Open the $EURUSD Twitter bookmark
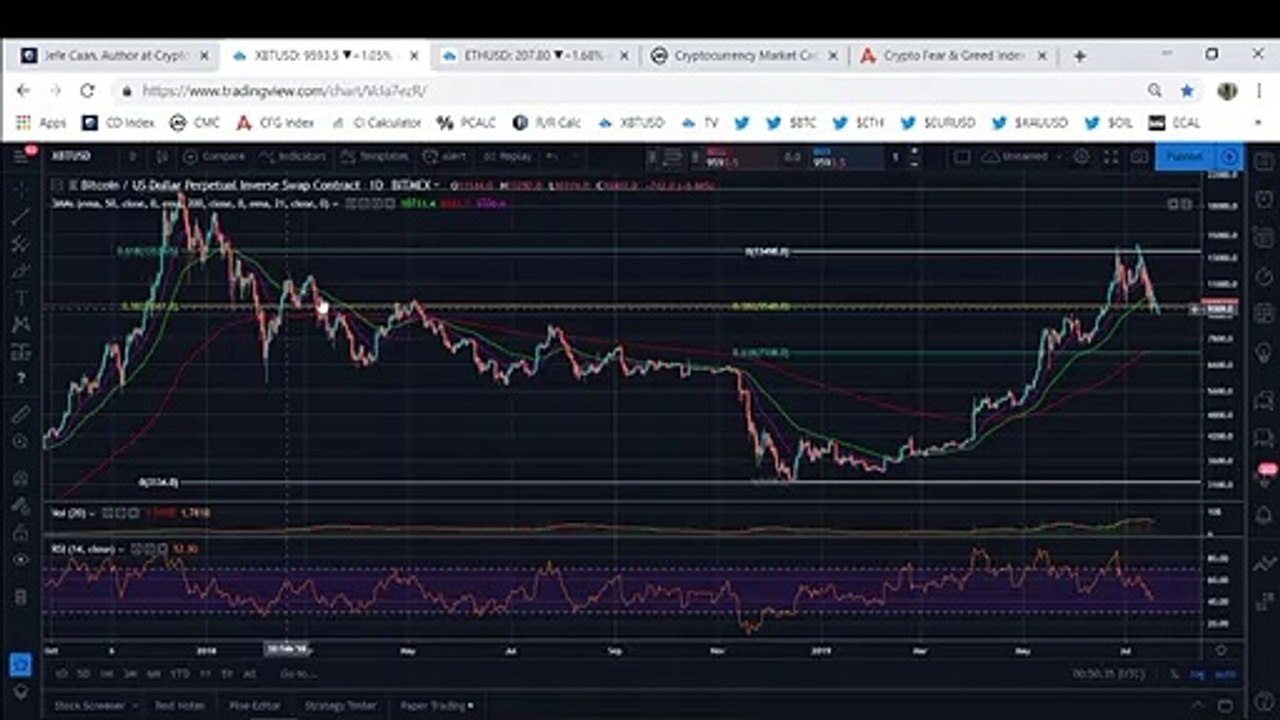Screen dimensions: 1280x720 [937, 123]
